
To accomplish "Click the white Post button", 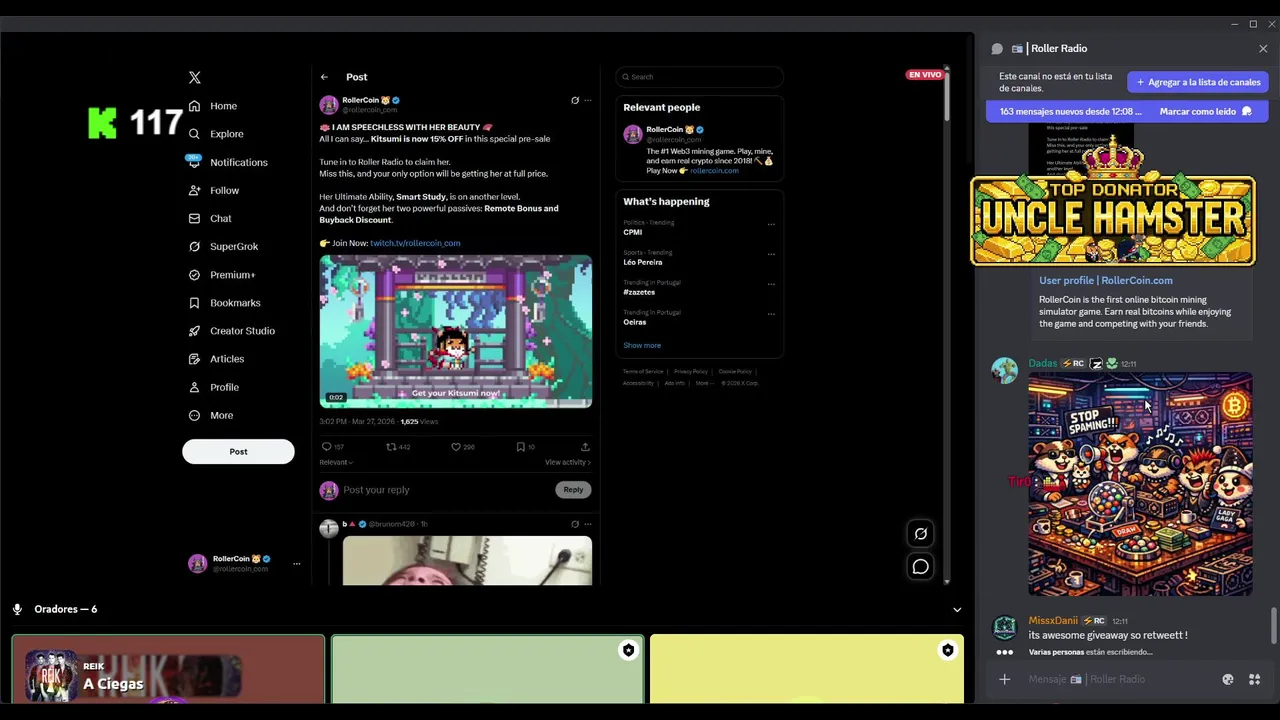I will pyautogui.click(x=238, y=452).
